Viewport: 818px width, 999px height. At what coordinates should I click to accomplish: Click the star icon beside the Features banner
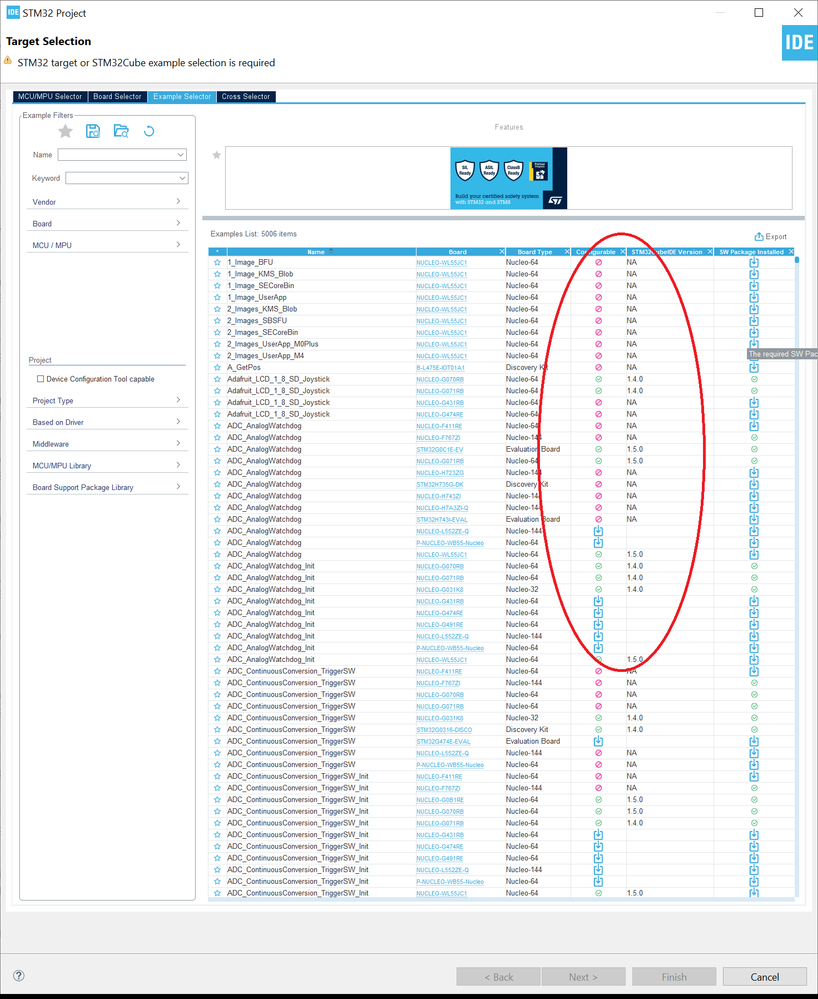217,155
